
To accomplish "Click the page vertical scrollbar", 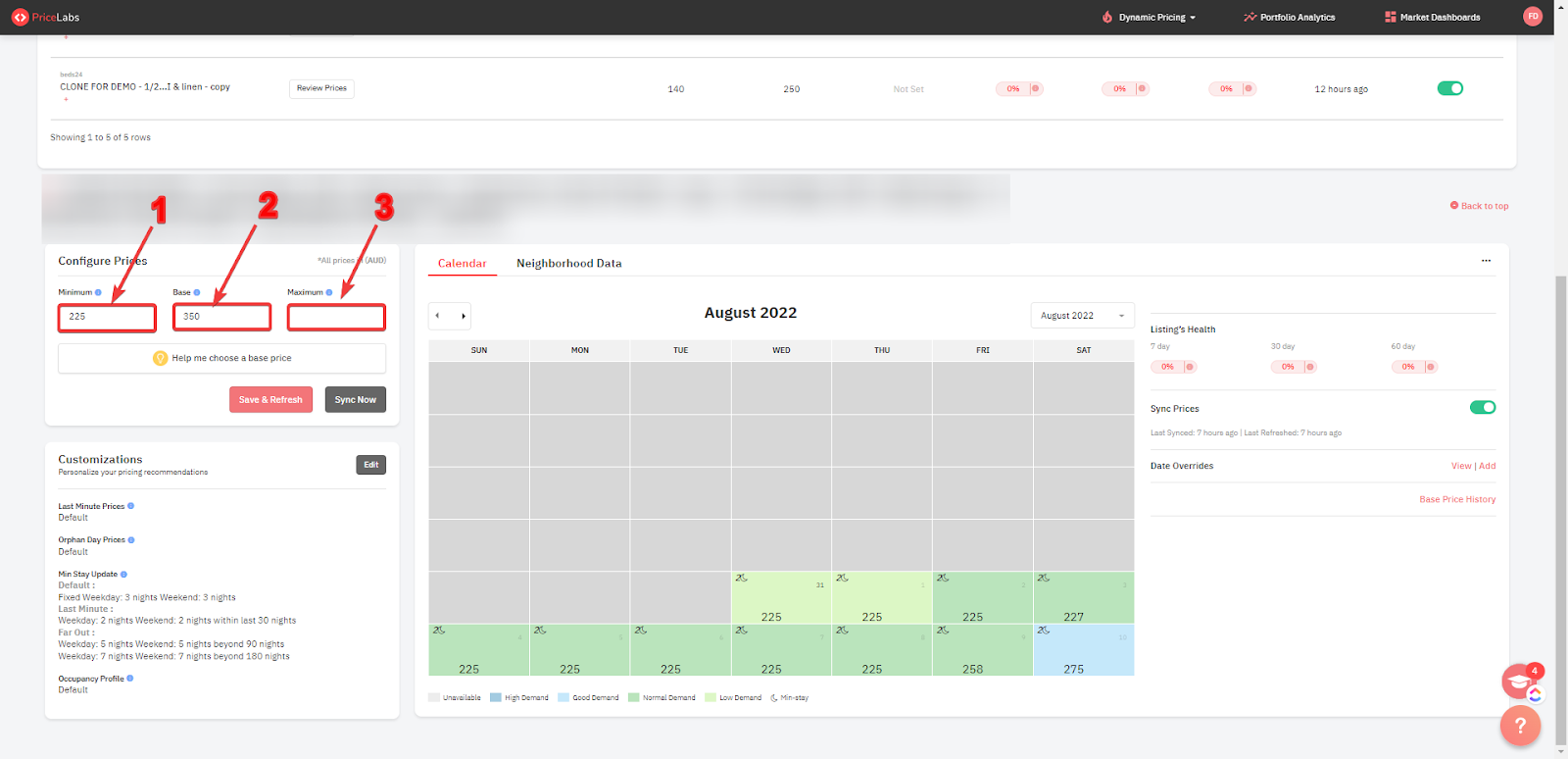I will click(1561, 510).
